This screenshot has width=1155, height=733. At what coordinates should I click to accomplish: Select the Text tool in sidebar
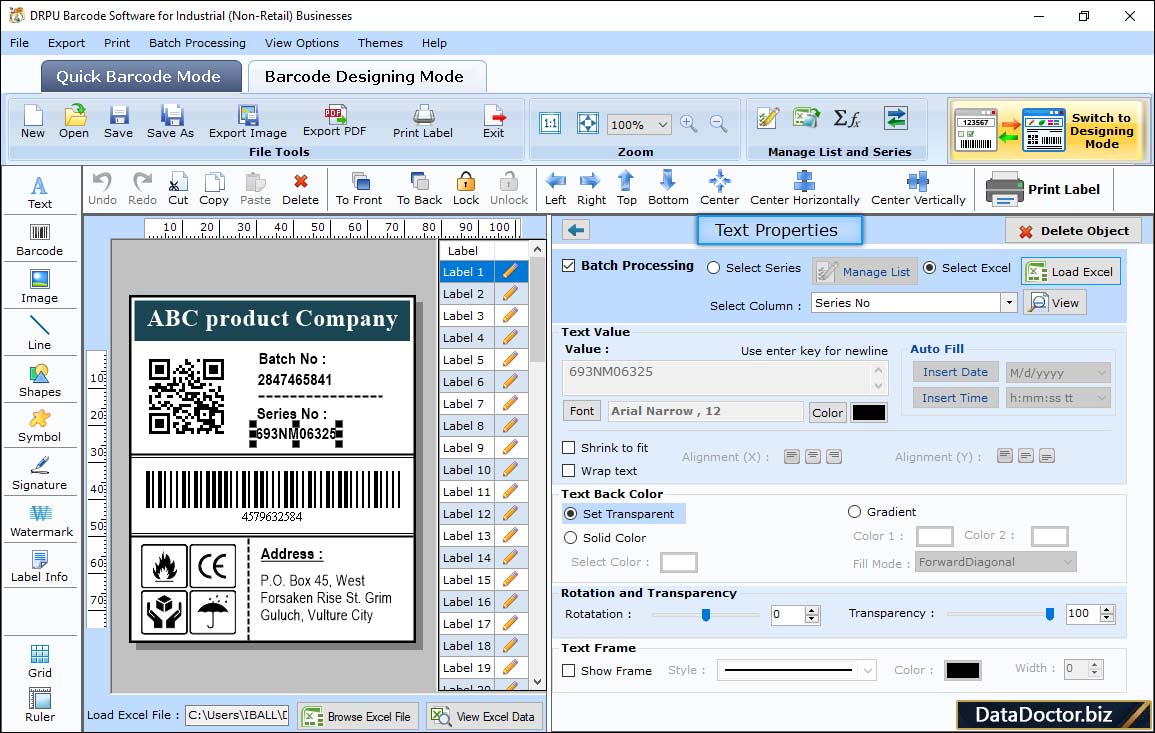tap(40, 193)
